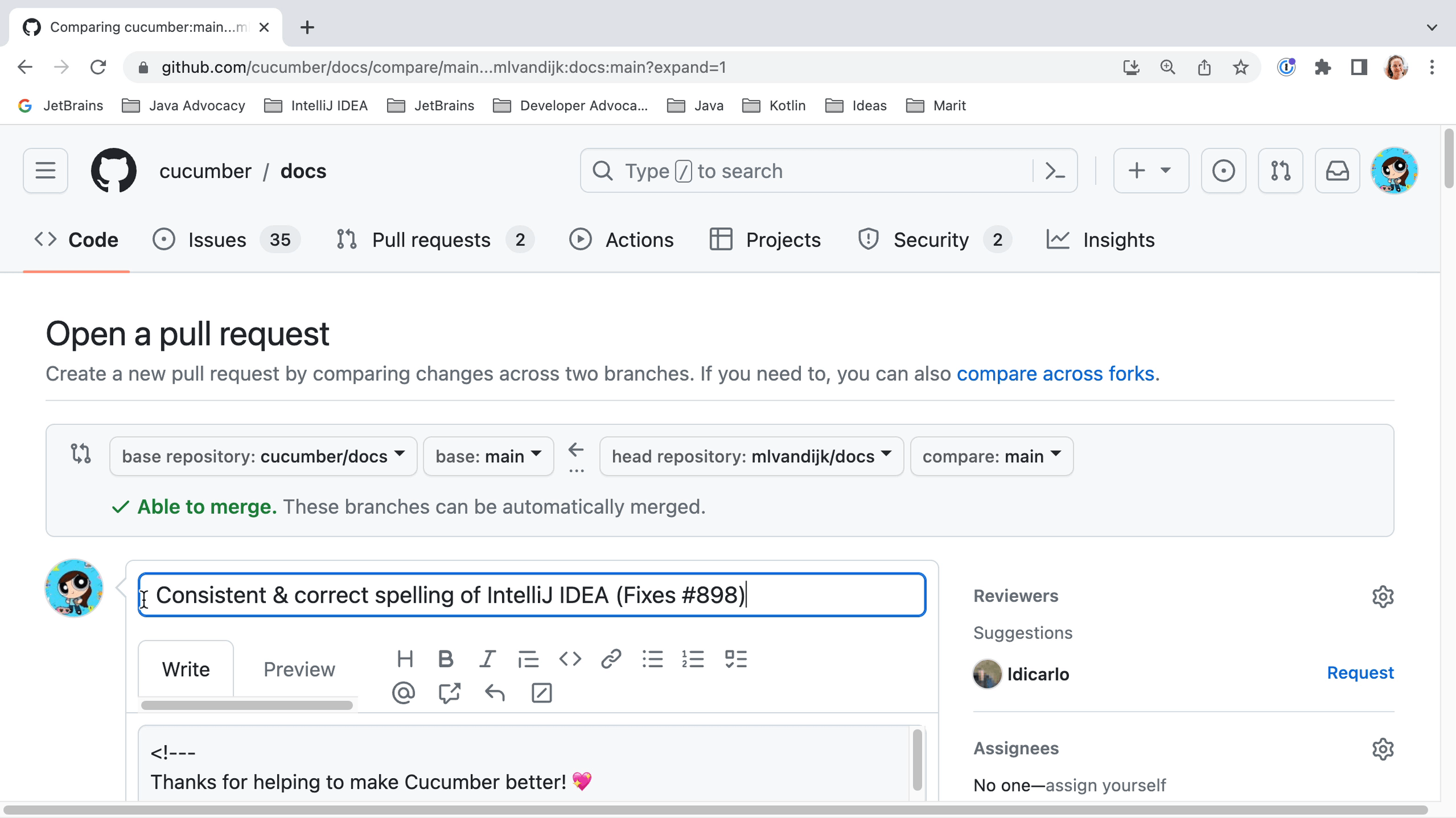Open the head repository dropdown

pos(751,456)
